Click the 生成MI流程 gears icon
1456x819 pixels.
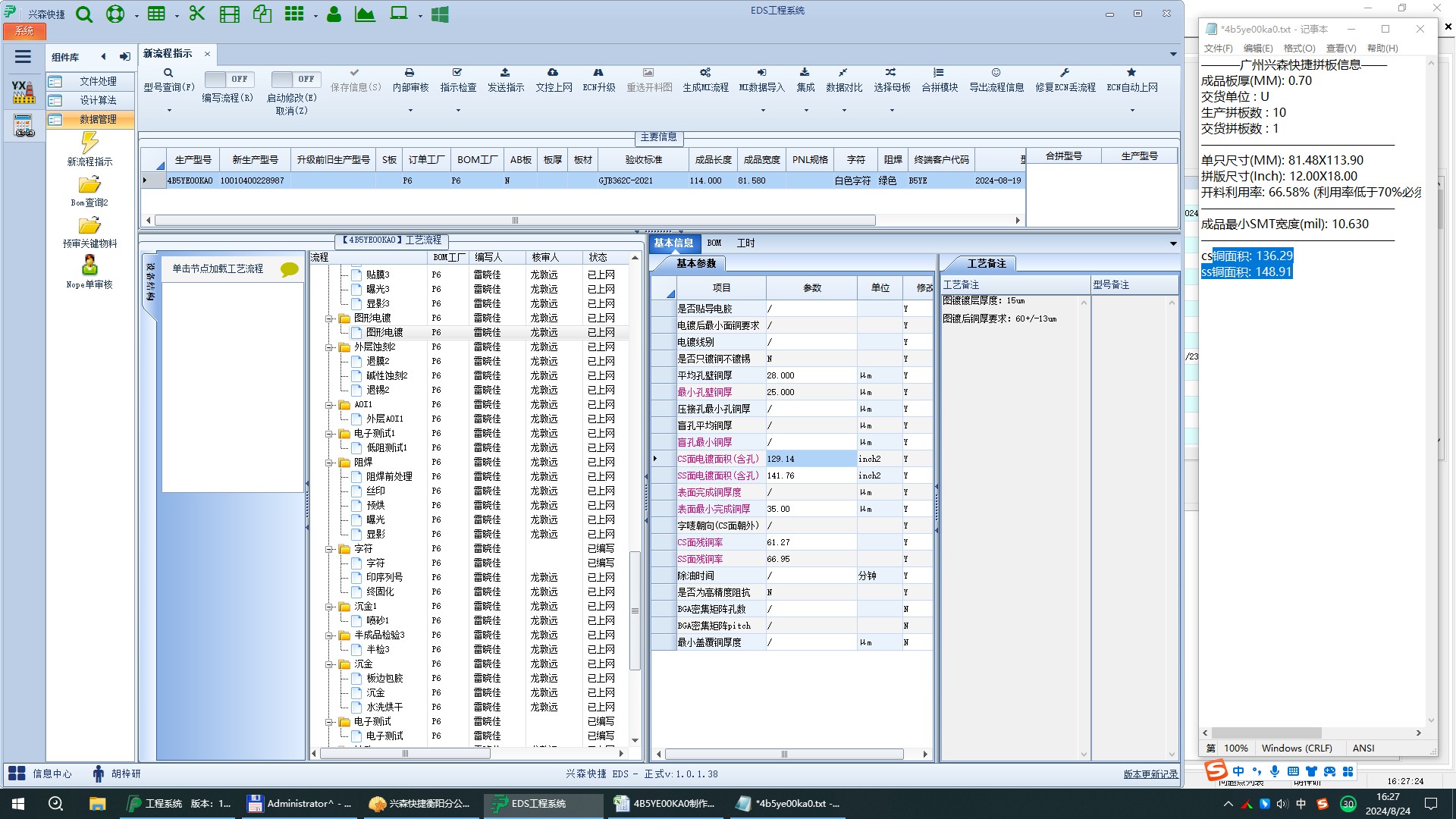click(704, 73)
